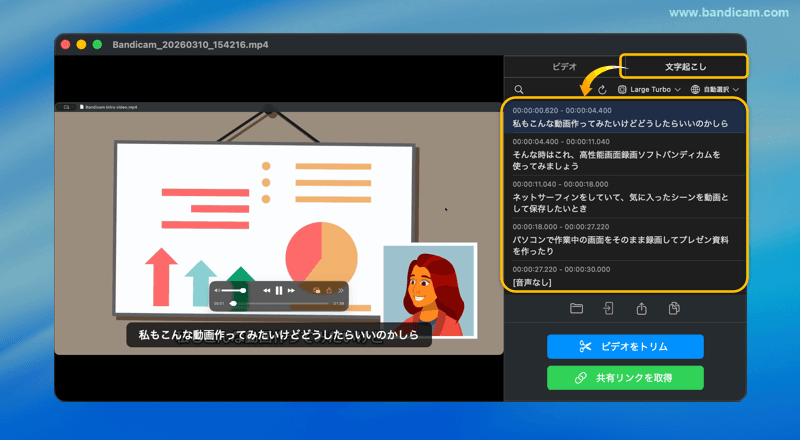Click the import arrow-into-box icon
800x440 pixels.
tap(608, 308)
